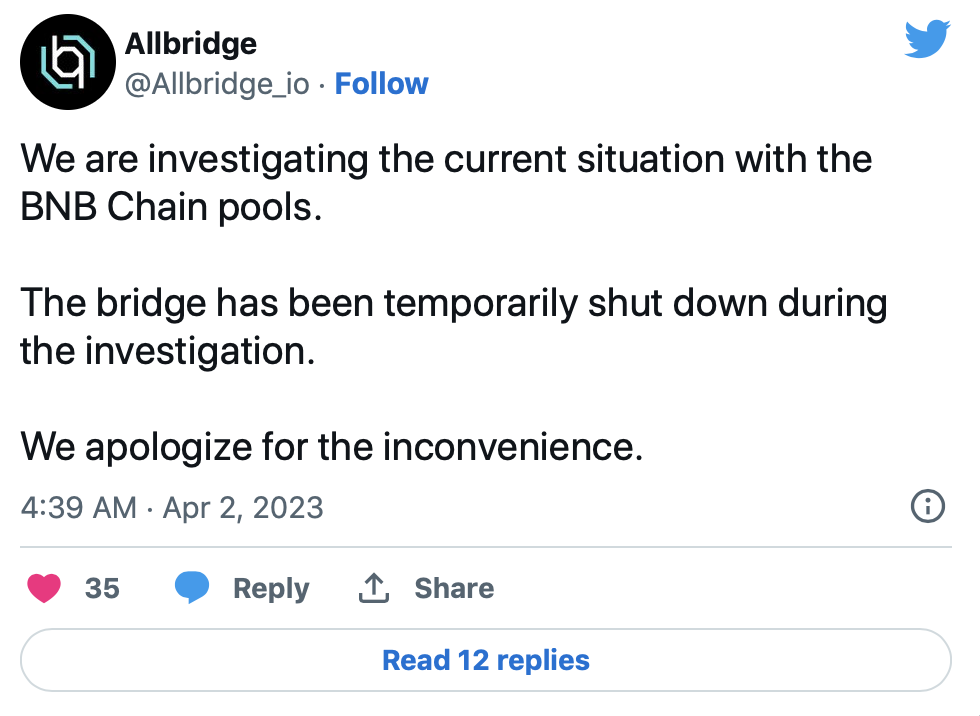The width and height of the screenshot is (980, 716).
Task: Click the Apr 2, 2023 date
Action: pyautogui.click(x=242, y=507)
